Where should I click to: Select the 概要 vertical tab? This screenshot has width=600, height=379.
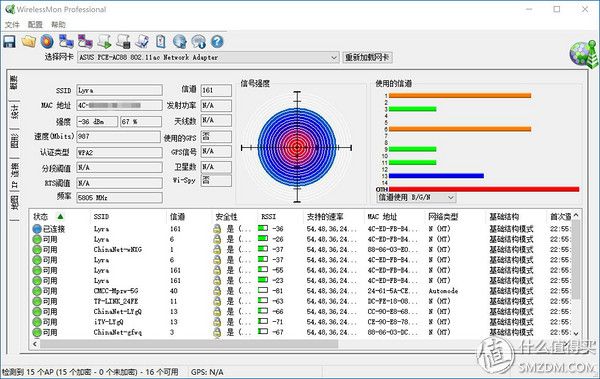click(x=14, y=83)
